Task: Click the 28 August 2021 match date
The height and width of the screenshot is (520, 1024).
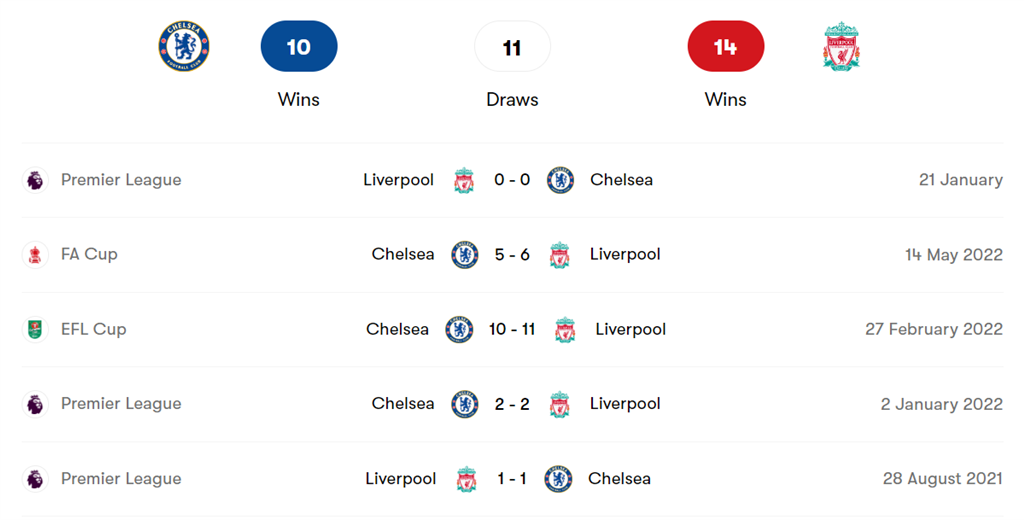Action: coord(942,479)
